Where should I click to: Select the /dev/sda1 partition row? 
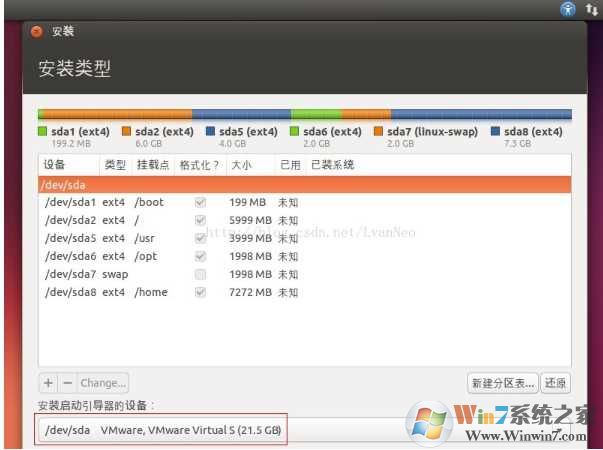click(305, 202)
